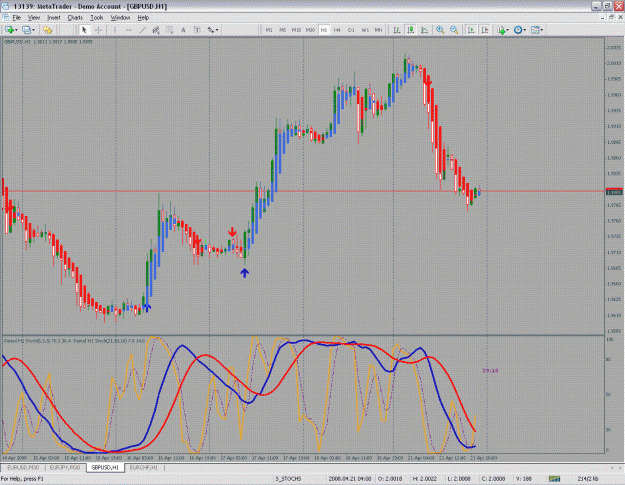Click the Indicators list icon
The width and height of the screenshot is (625, 485).
[x=501, y=30]
